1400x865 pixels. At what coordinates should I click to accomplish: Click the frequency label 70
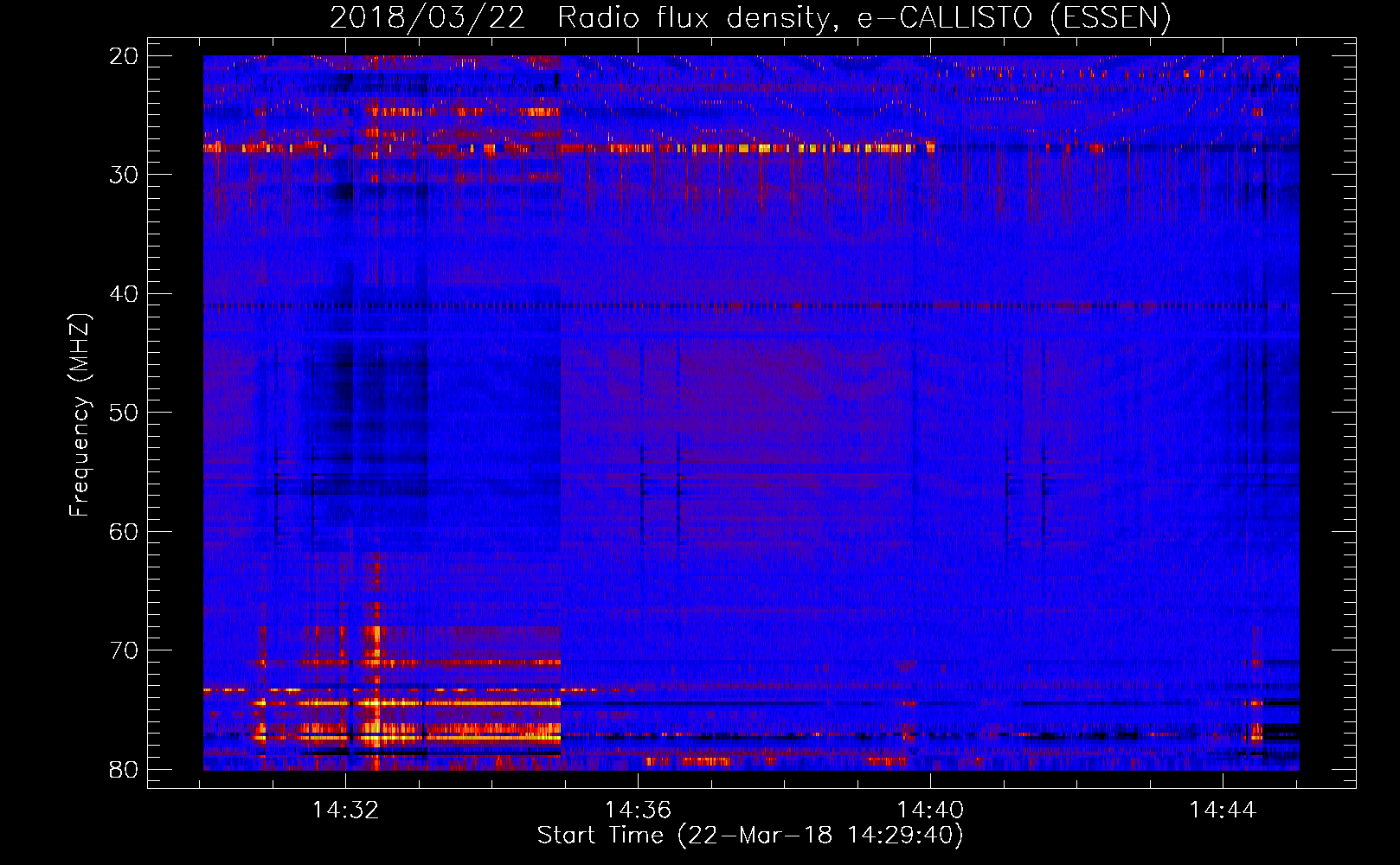(124, 650)
